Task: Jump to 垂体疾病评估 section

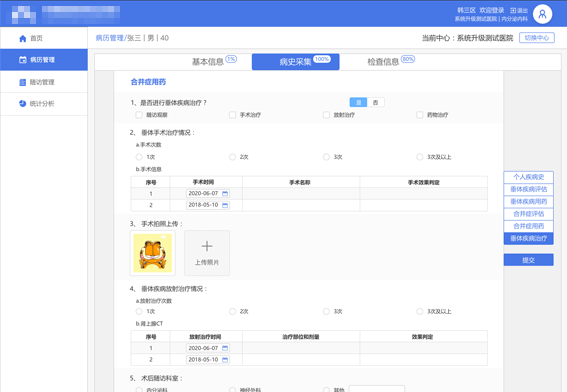Action: pyautogui.click(x=528, y=189)
